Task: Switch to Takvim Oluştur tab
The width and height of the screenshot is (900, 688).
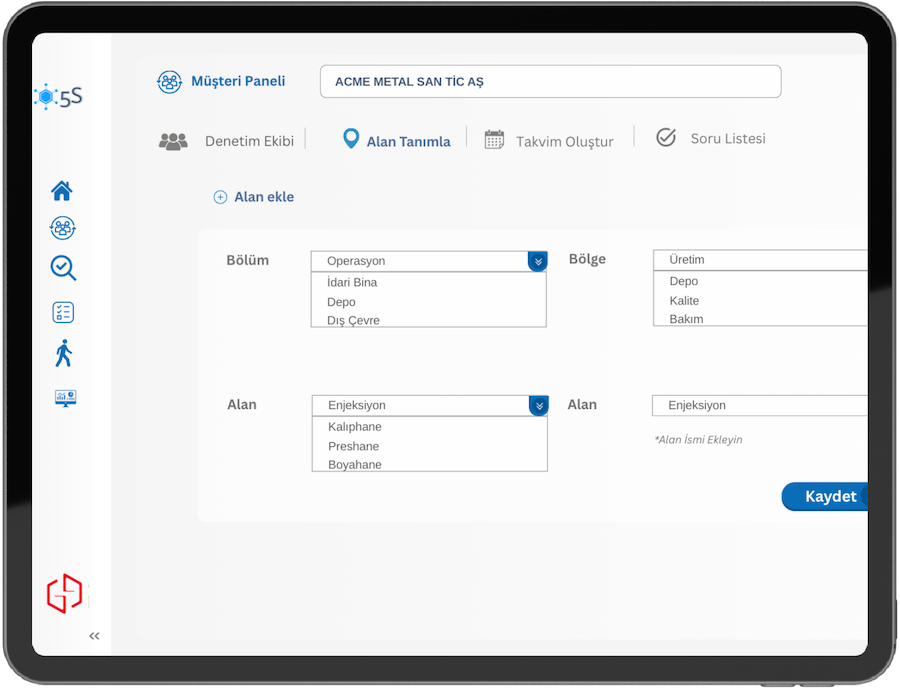Action: (x=549, y=141)
